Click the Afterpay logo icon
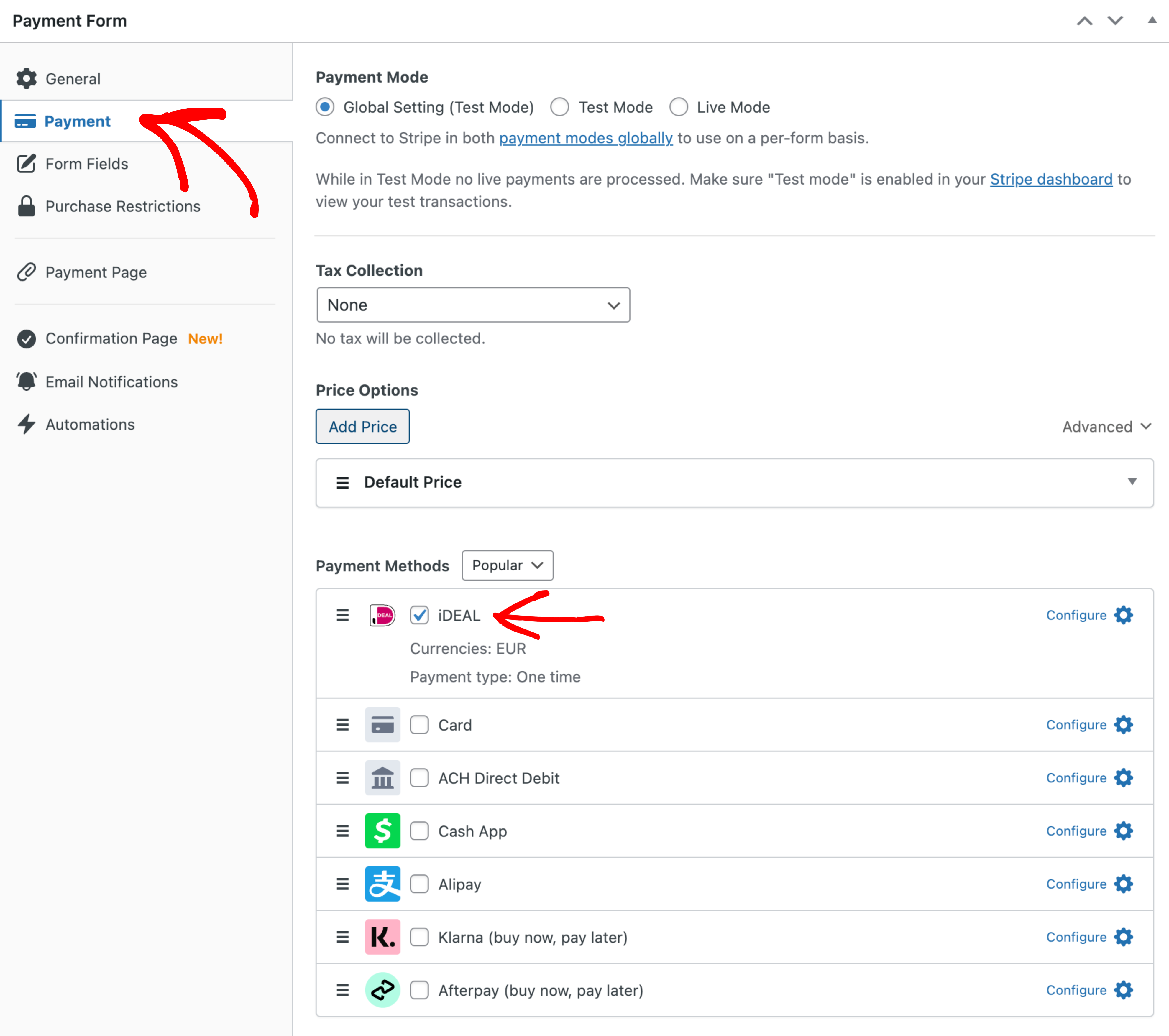The height and width of the screenshot is (1036, 1169). 382,990
